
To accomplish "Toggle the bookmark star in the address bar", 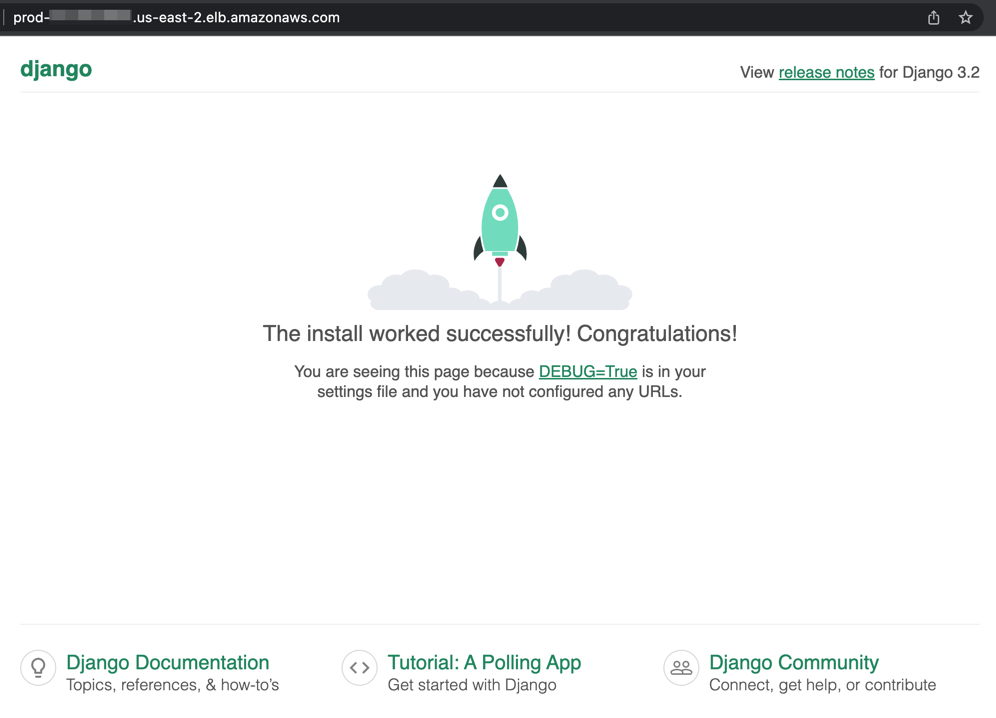I will coord(965,17).
